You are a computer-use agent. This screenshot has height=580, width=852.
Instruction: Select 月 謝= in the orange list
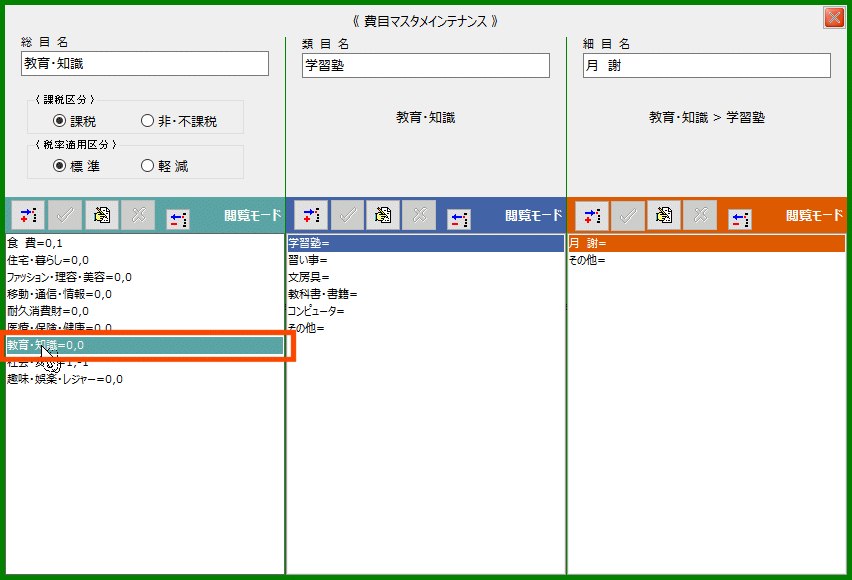(707, 243)
